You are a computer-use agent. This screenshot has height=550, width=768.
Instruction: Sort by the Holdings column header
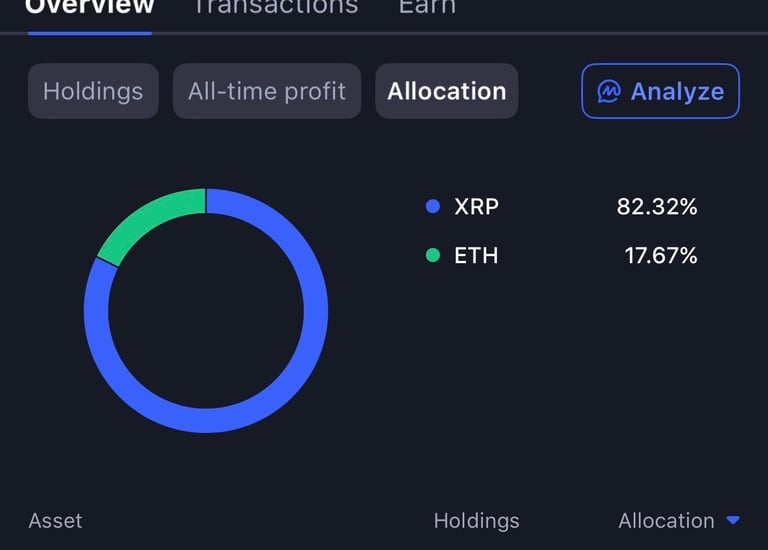tap(476, 521)
